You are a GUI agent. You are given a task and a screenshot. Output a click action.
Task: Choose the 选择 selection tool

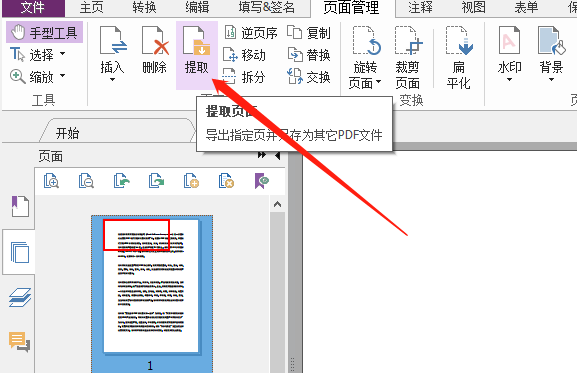pyautogui.click(x=32, y=55)
